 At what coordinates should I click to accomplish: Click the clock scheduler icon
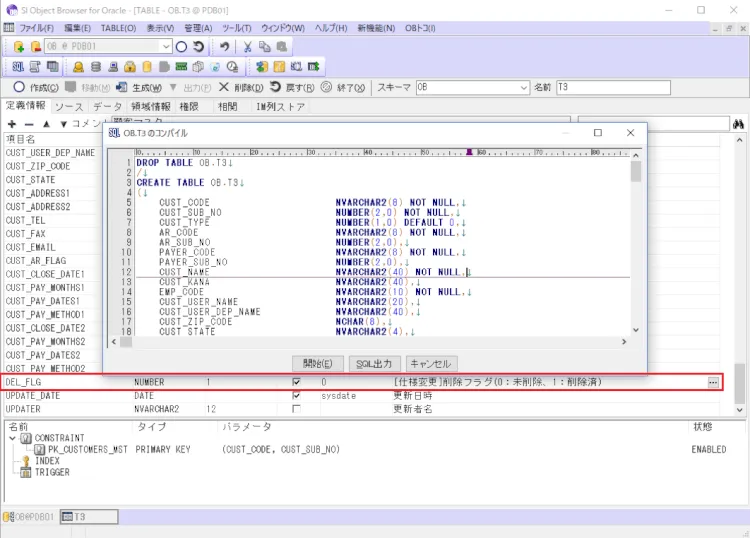coord(232,67)
